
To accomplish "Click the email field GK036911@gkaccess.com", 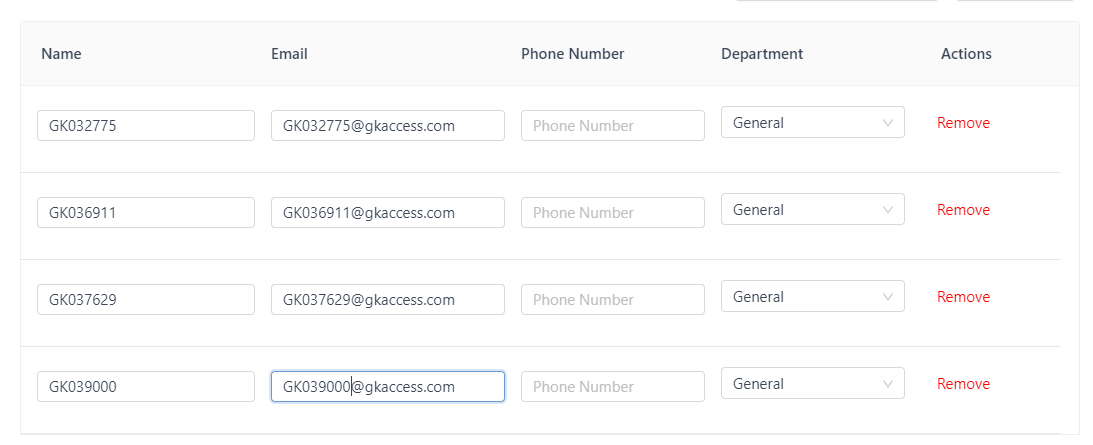I will click(387, 213).
